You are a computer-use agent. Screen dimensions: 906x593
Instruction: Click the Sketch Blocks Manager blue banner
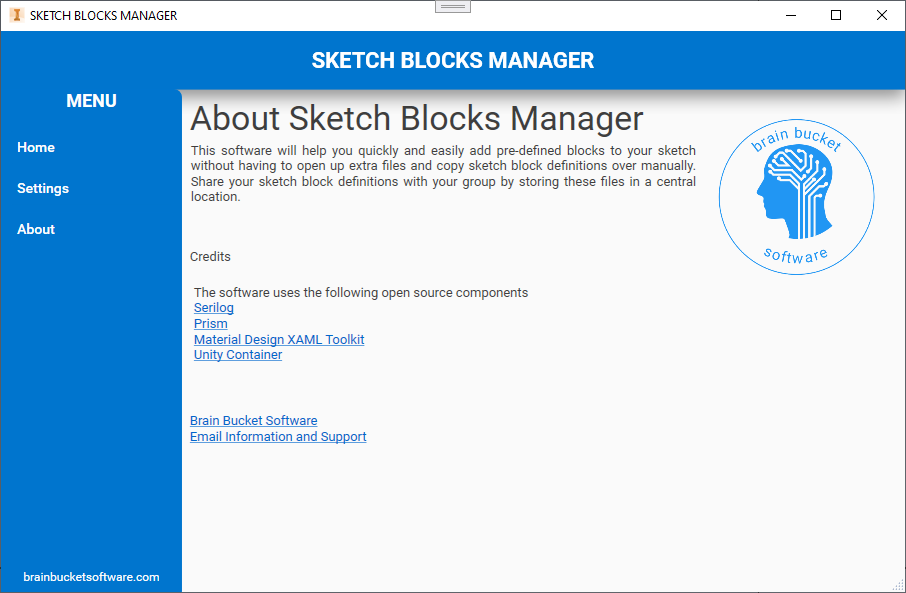(x=452, y=60)
